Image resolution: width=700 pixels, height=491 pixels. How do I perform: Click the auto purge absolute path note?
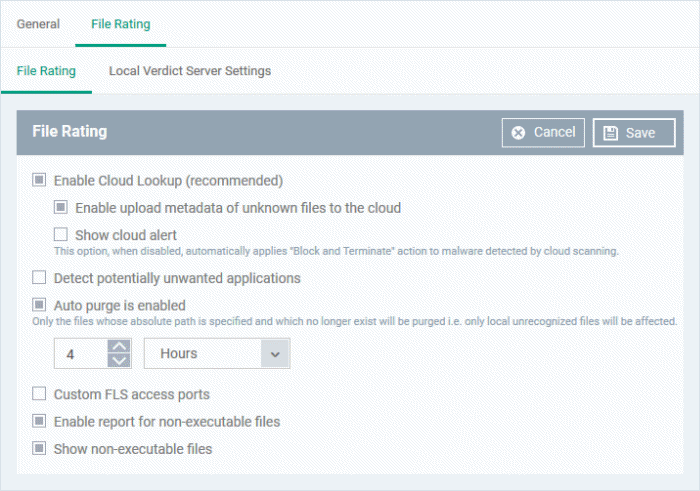354,321
